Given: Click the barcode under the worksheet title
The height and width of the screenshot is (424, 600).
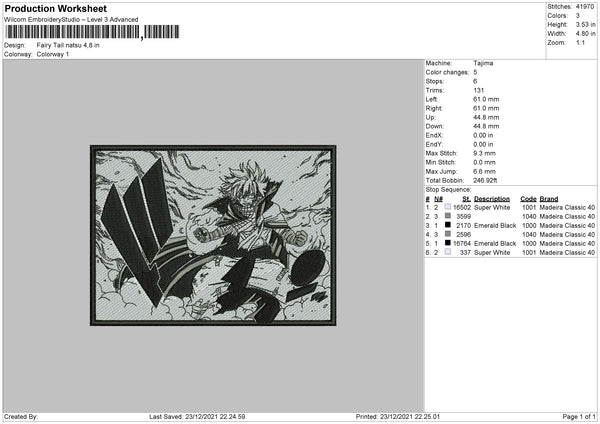Looking at the screenshot, I should click(92, 32).
